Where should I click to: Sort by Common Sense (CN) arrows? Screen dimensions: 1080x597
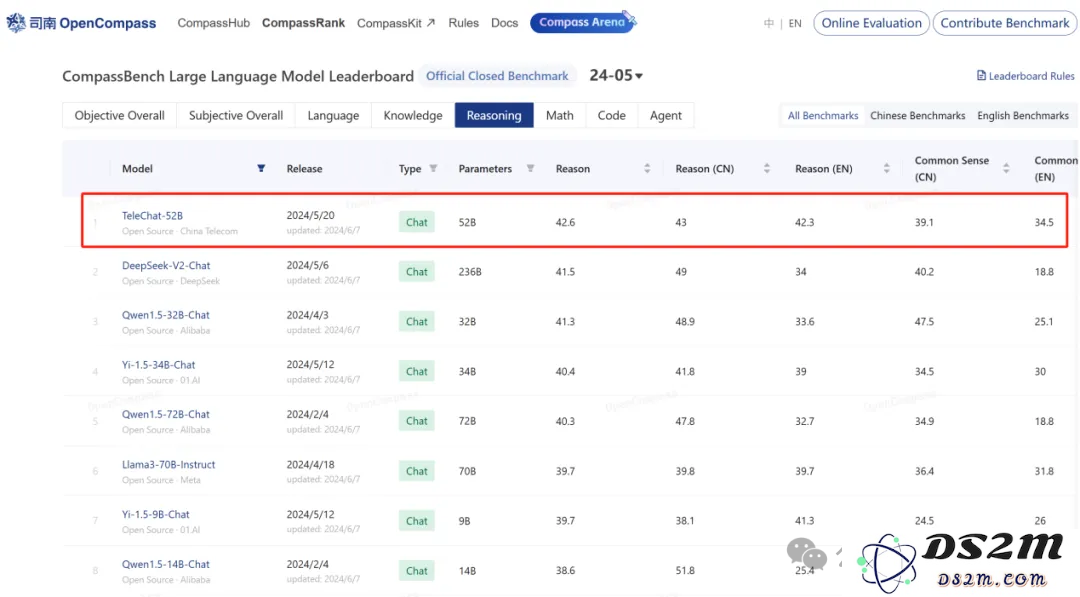[x=1006, y=168]
